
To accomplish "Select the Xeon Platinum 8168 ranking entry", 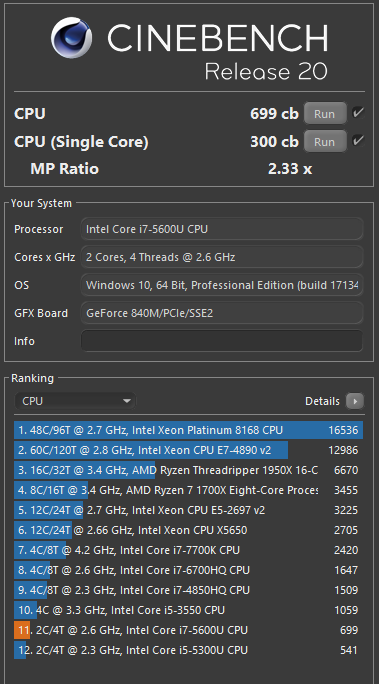I will coord(188,430).
